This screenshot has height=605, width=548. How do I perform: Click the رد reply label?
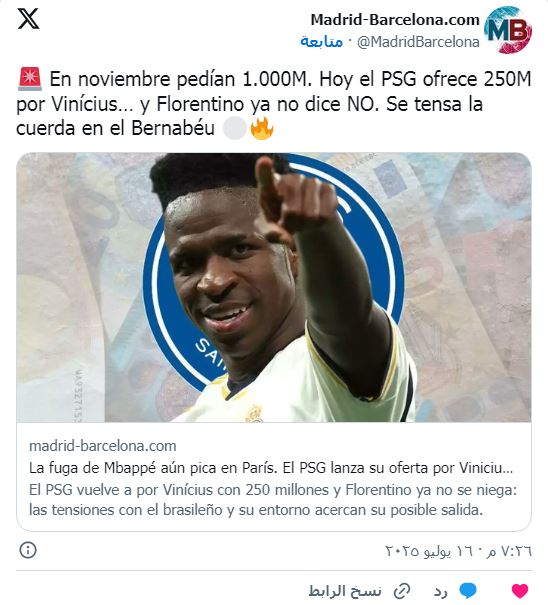point(441,591)
